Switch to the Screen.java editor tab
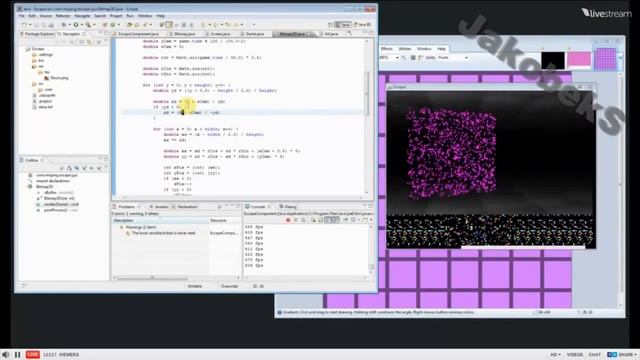Screen dimensions: 640x360 [220, 34]
